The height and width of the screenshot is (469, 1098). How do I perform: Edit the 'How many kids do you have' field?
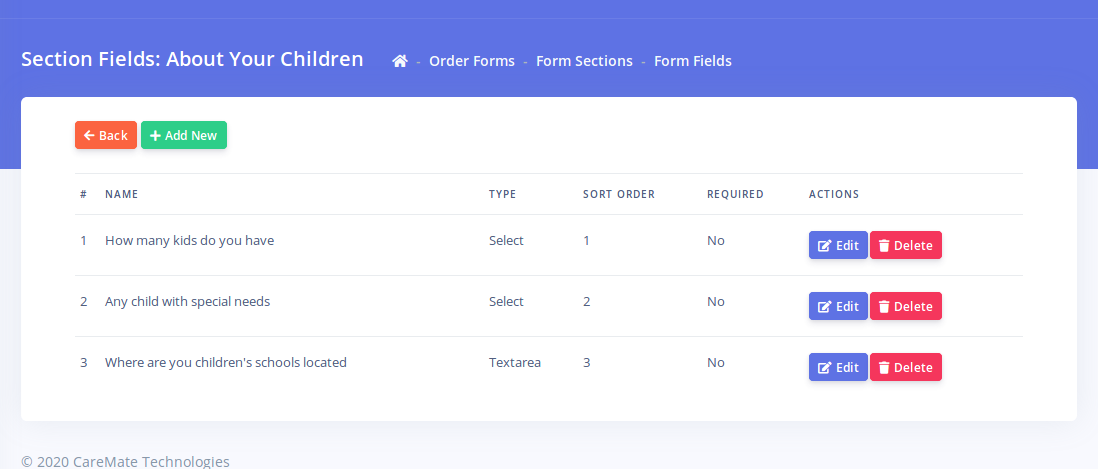[x=837, y=245]
